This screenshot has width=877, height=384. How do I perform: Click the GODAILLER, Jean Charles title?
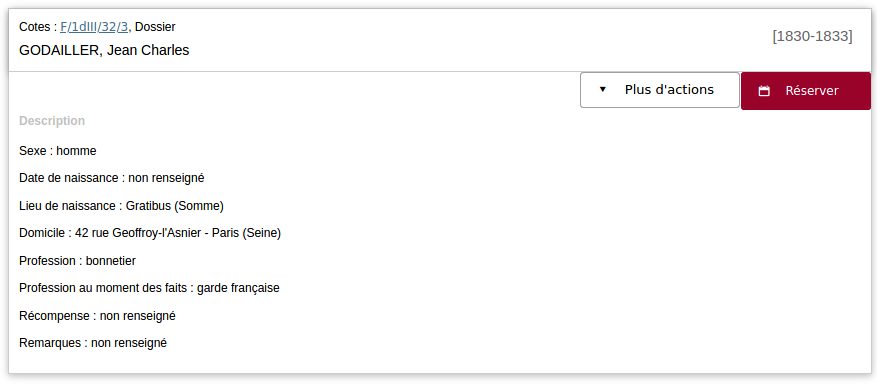104,50
